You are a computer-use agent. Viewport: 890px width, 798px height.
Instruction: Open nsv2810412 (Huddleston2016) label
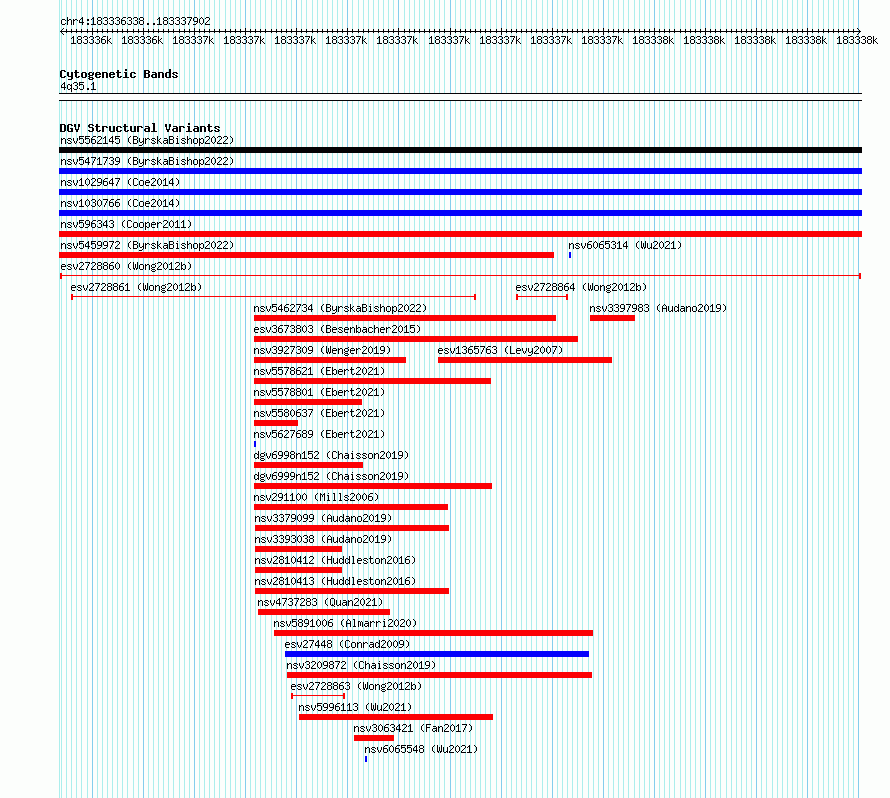point(335,560)
